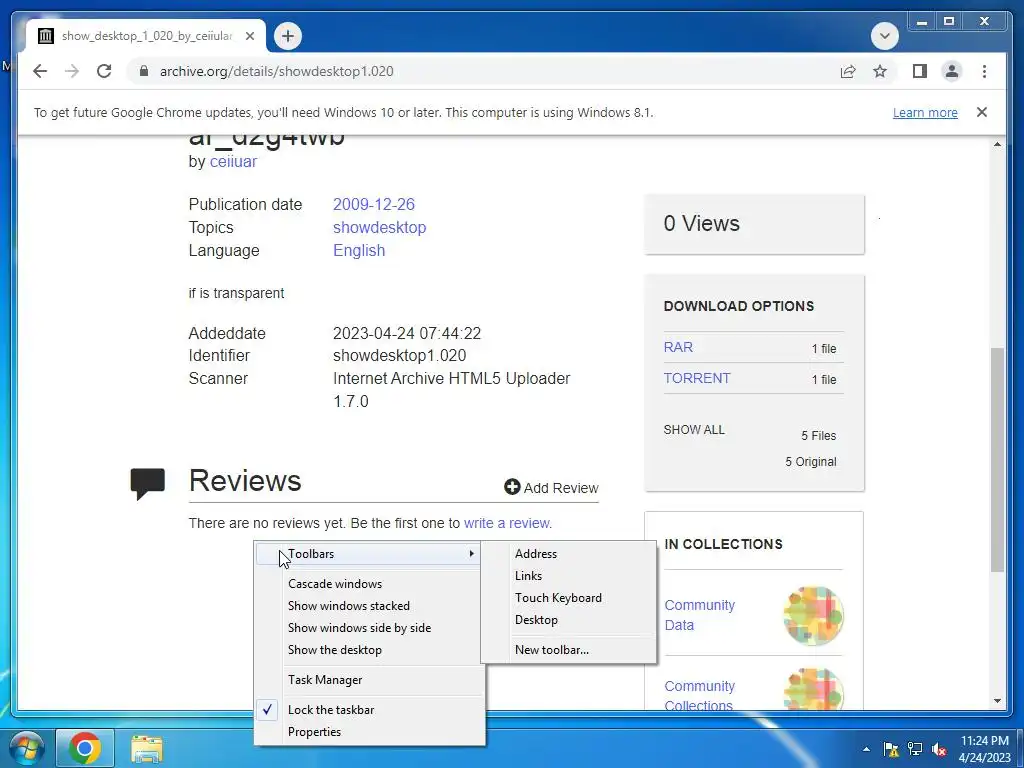Enable the Desktop toolbar

569,620
